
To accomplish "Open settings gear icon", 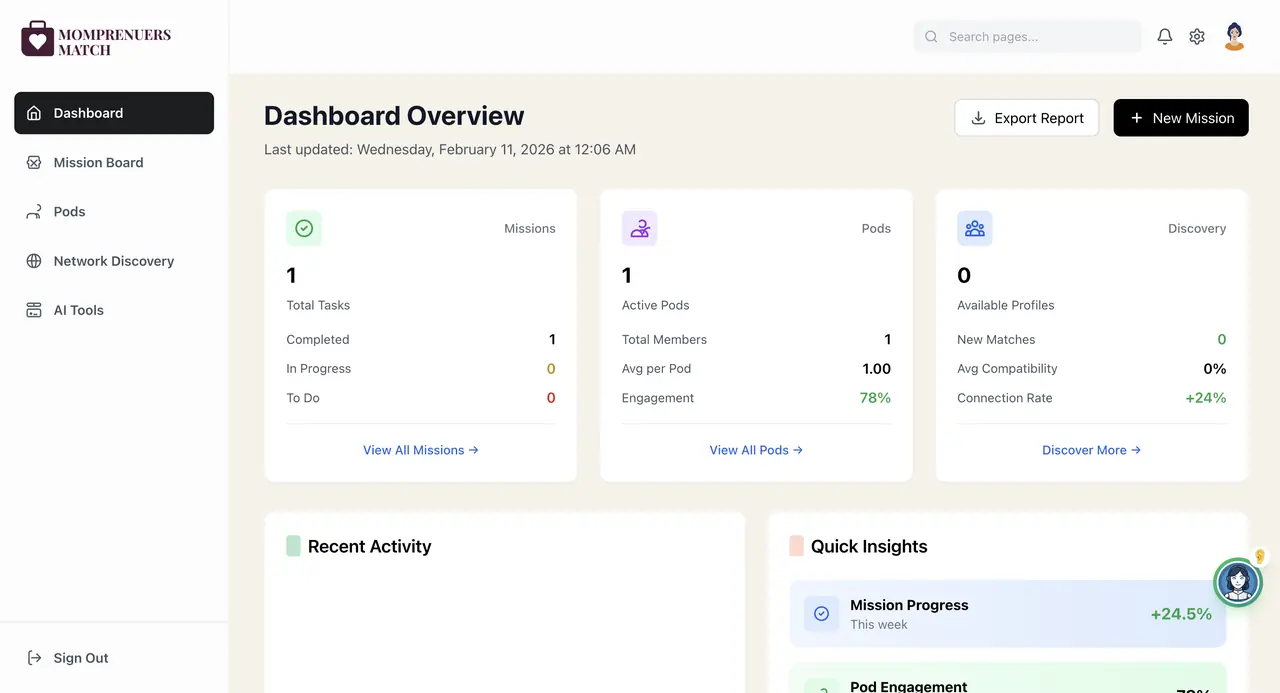I will point(1197,37).
